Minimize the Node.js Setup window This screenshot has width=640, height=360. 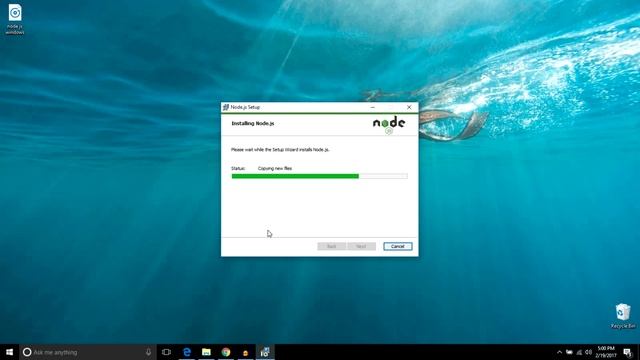tap(372, 107)
